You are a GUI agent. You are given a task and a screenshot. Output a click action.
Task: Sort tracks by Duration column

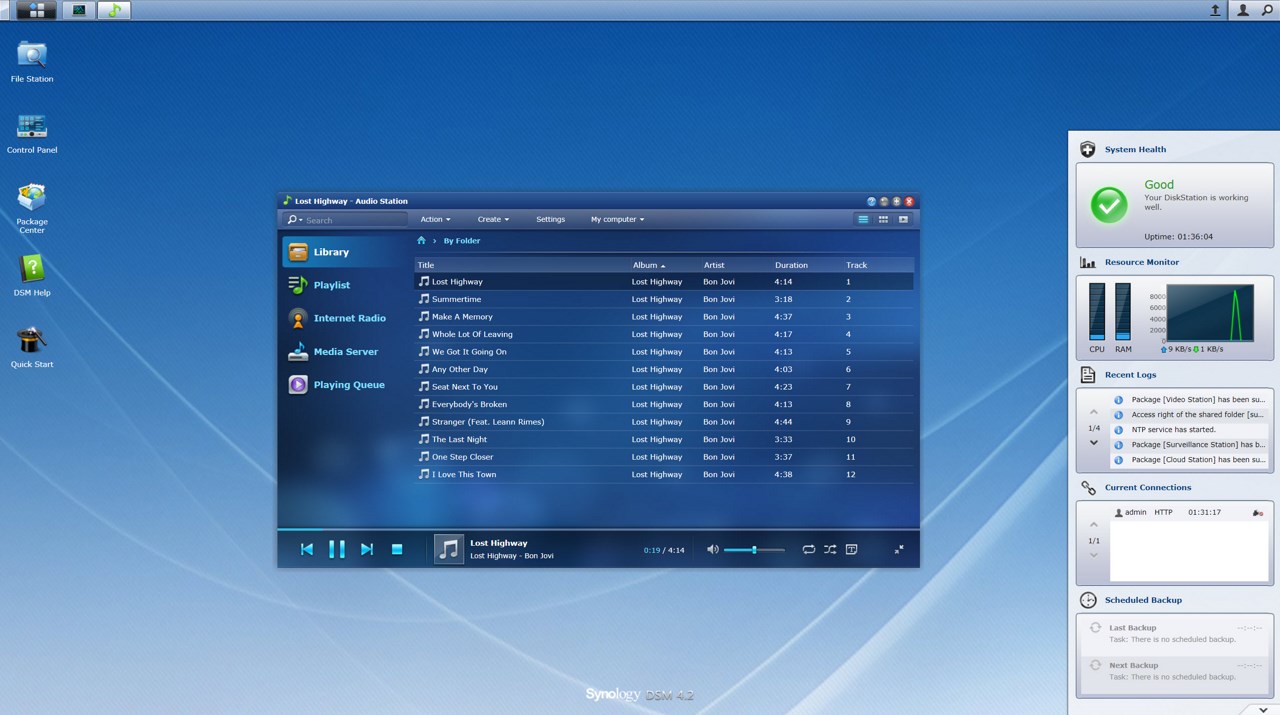(808, 265)
